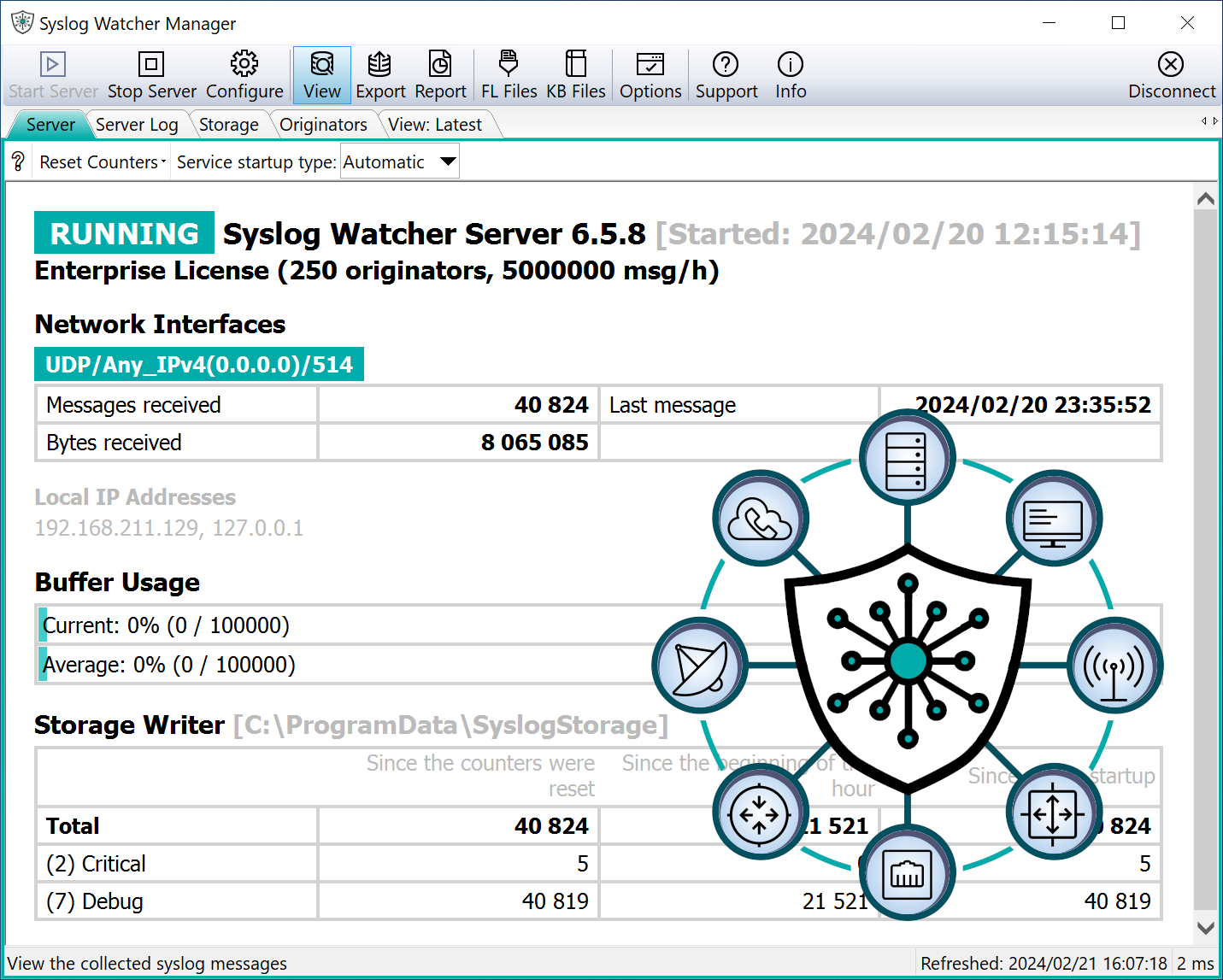The width and height of the screenshot is (1223, 980).
Task: Switch to the Server Log tab
Action: click(x=137, y=125)
